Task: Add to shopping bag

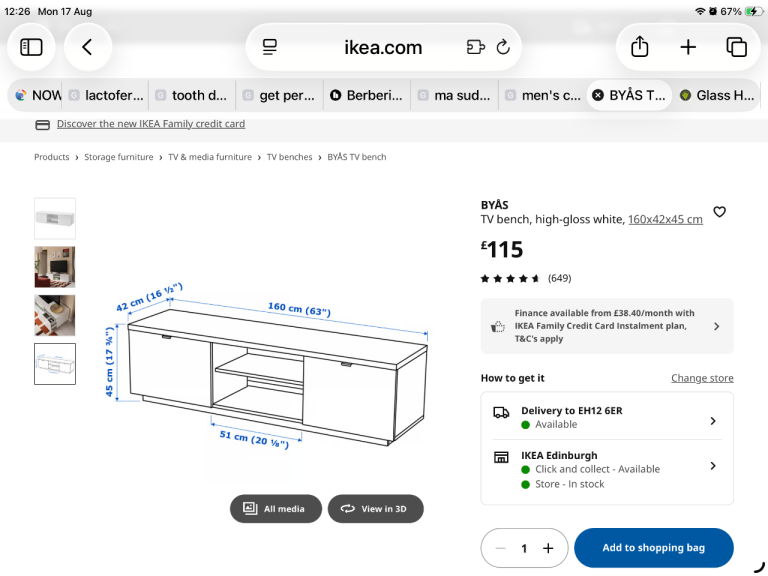Action: point(653,548)
